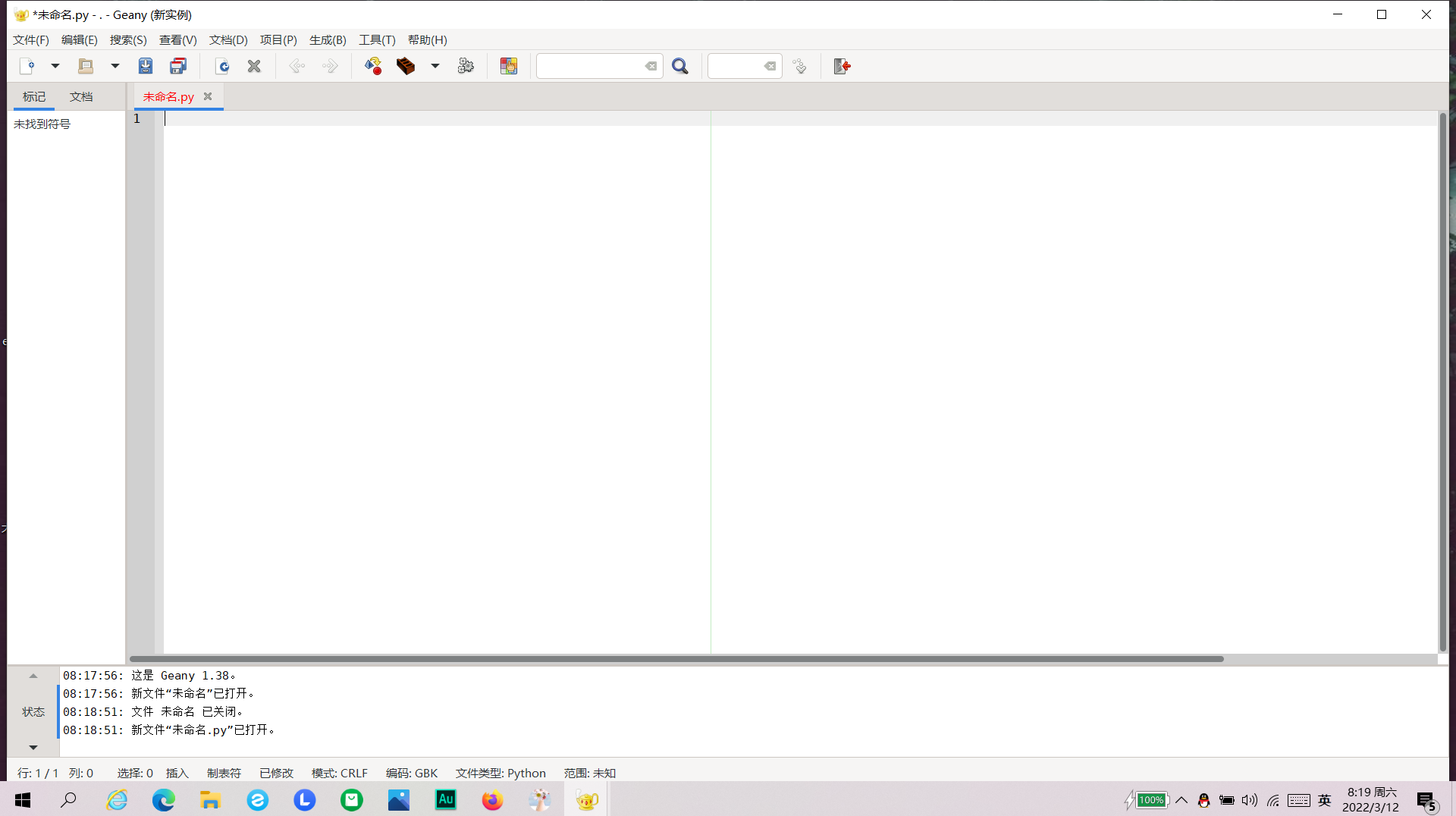The image size is (1456, 816).
Task: Compile the current file
Action: click(x=372, y=66)
